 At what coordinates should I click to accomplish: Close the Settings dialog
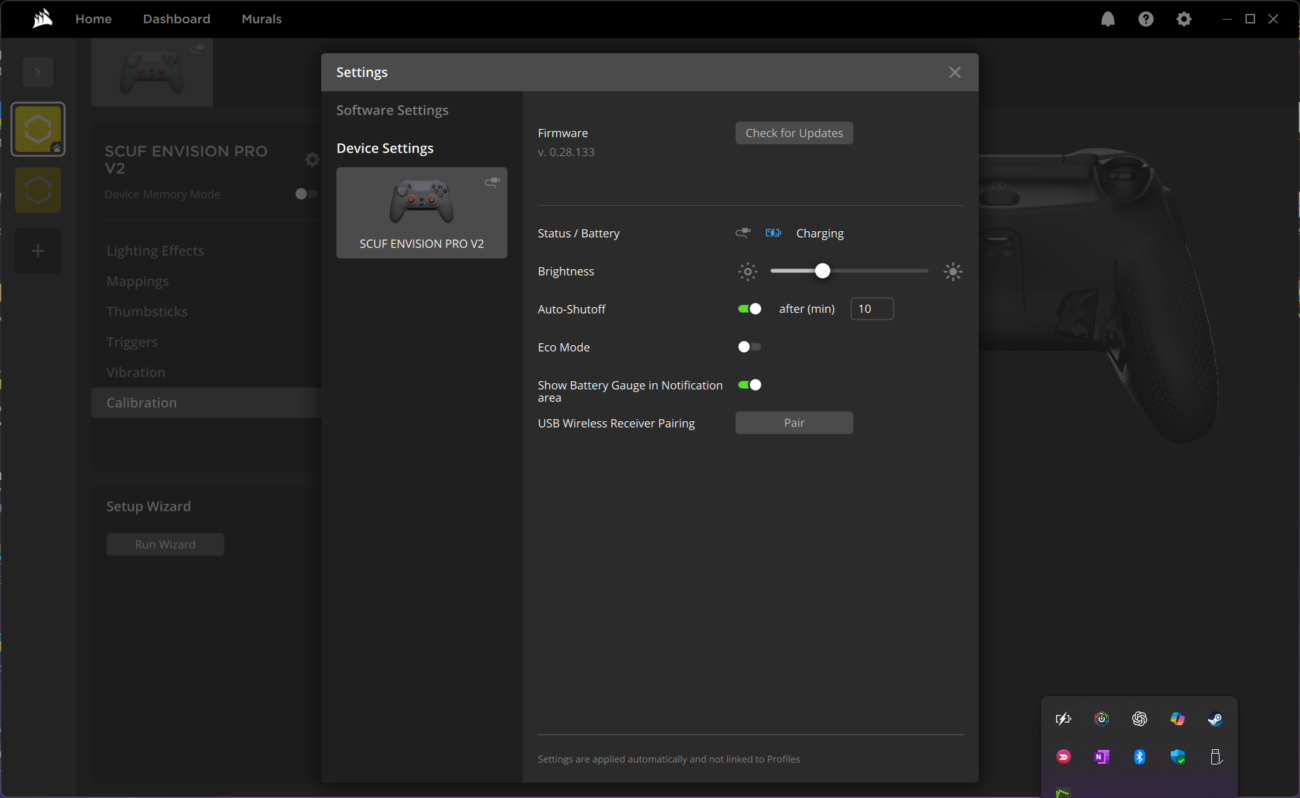955,72
